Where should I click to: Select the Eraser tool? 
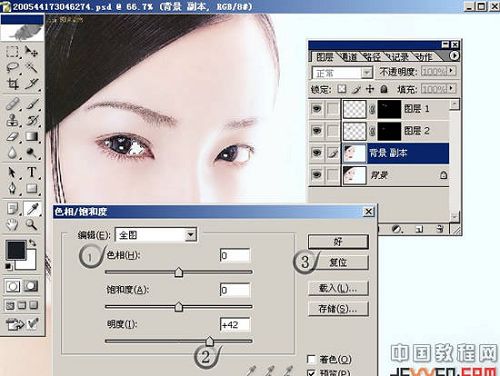point(13,137)
